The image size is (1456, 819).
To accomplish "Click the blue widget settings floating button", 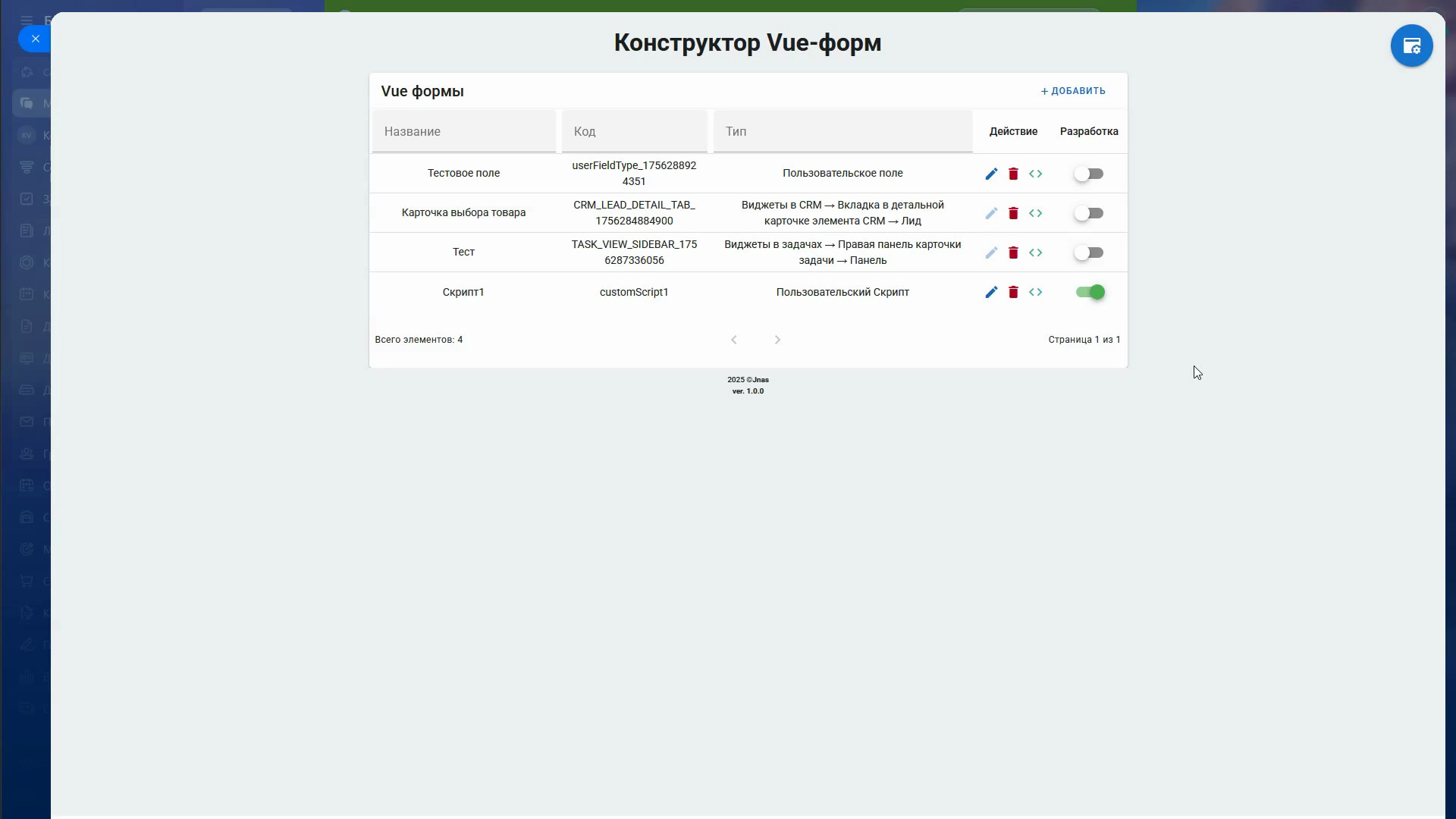I will coord(1410,45).
